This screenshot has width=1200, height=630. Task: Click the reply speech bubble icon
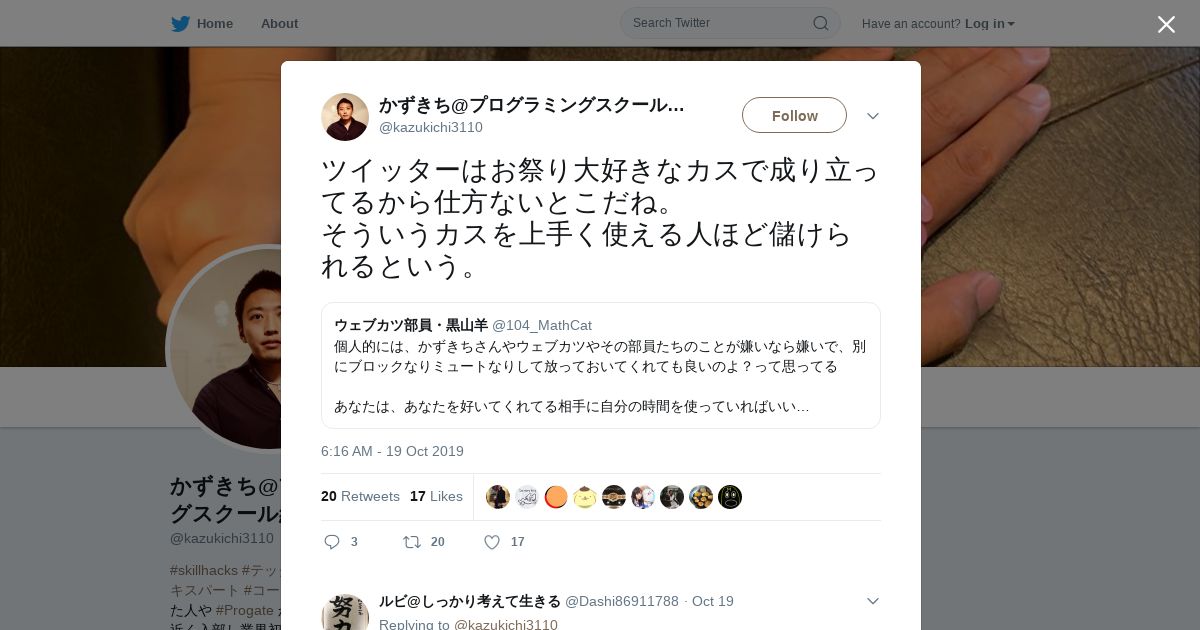pos(332,542)
